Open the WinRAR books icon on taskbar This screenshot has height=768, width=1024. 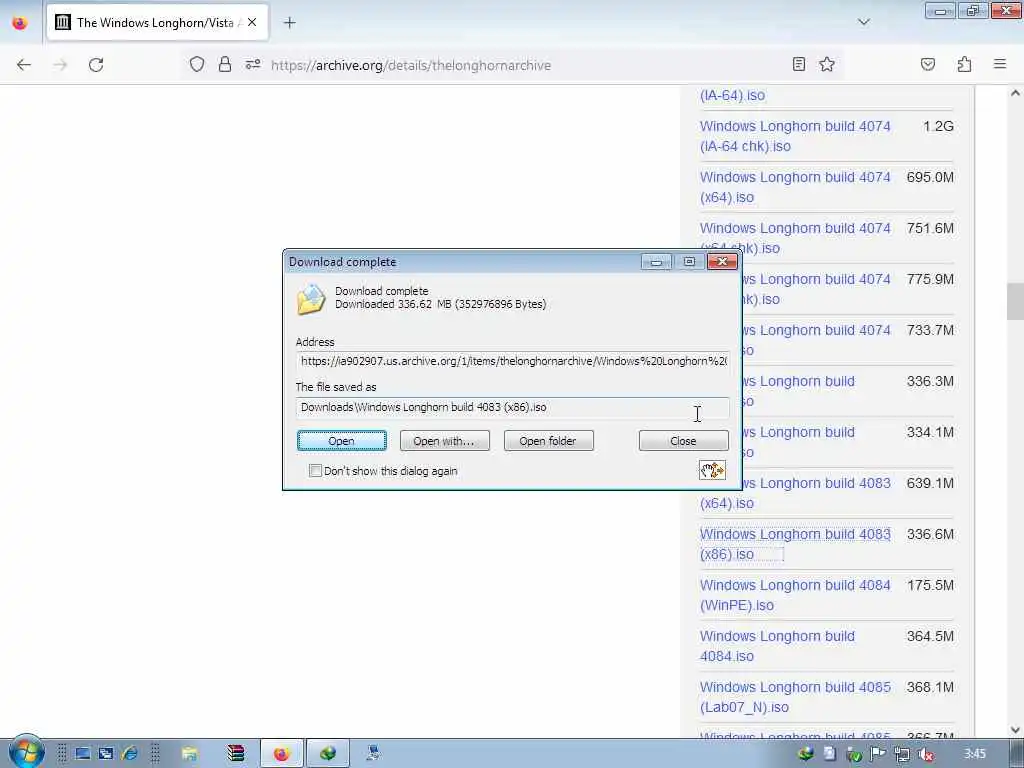[235, 754]
